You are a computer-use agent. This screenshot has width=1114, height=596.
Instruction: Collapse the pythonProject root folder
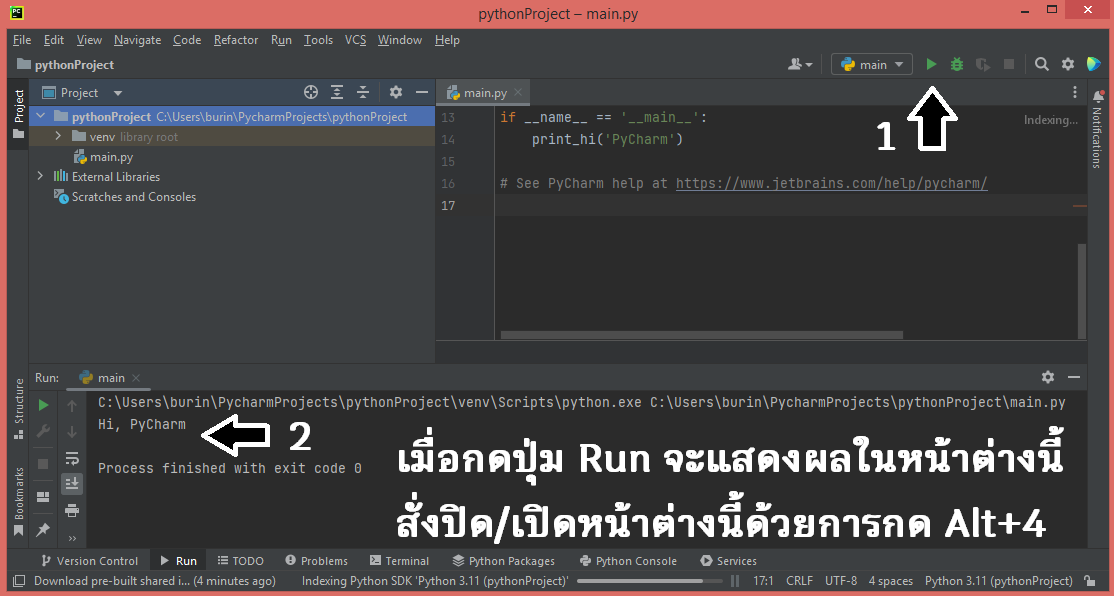tap(40, 116)
